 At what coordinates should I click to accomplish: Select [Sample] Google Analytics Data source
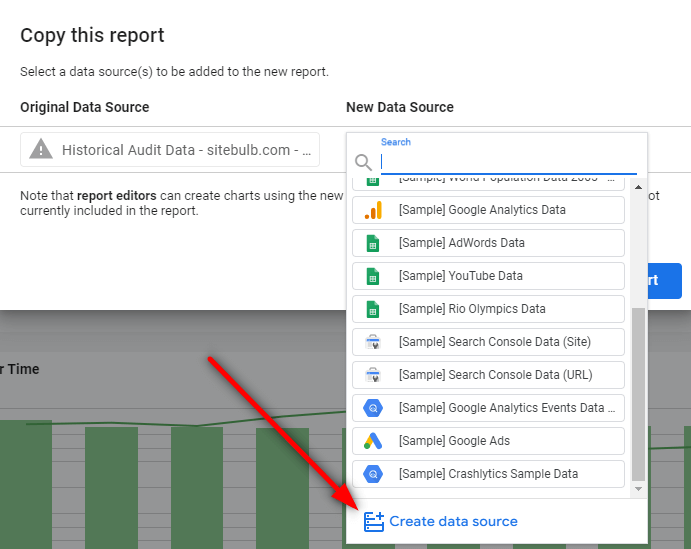click(488, 210)
